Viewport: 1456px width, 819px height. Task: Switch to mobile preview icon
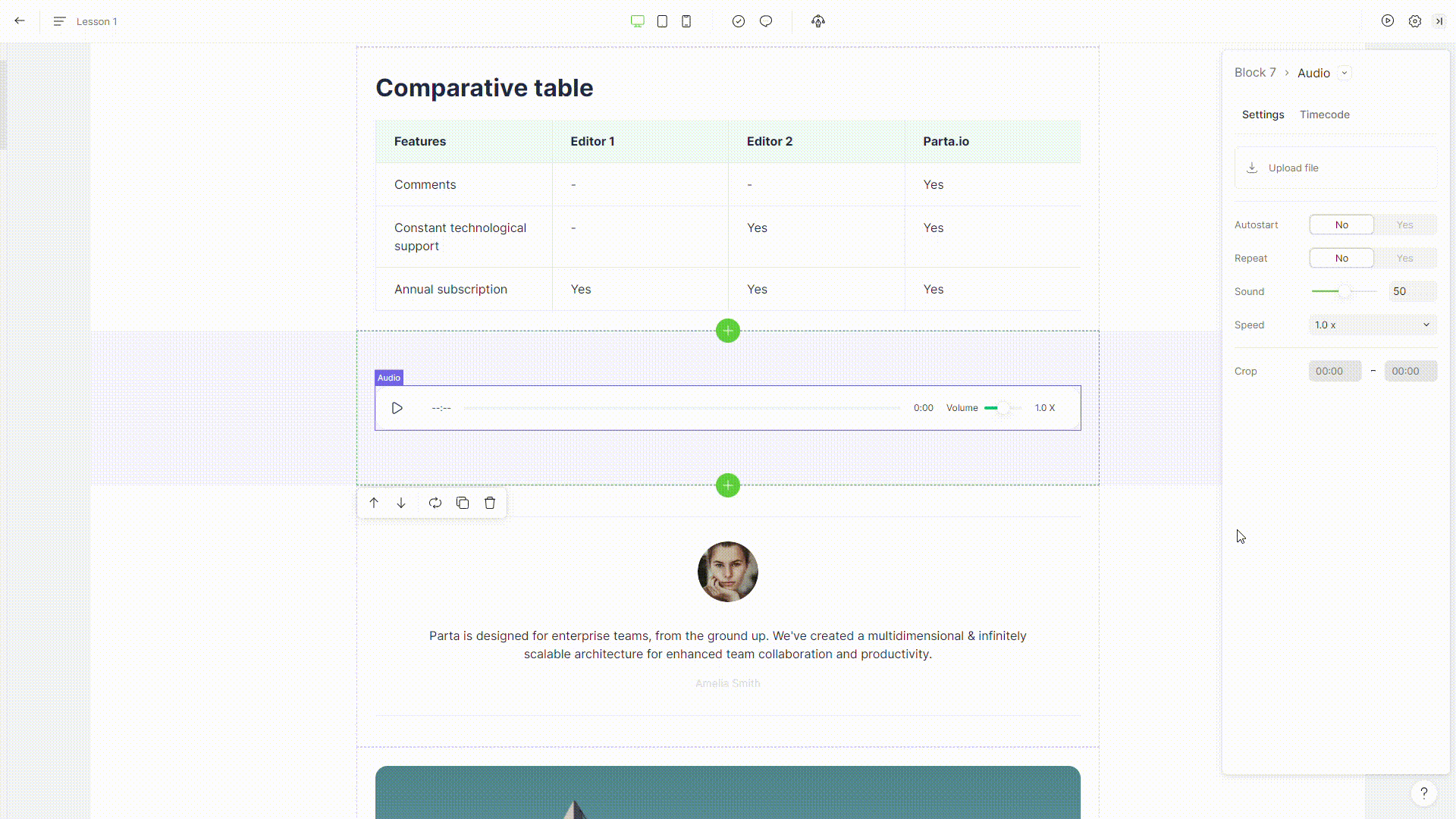686,21
